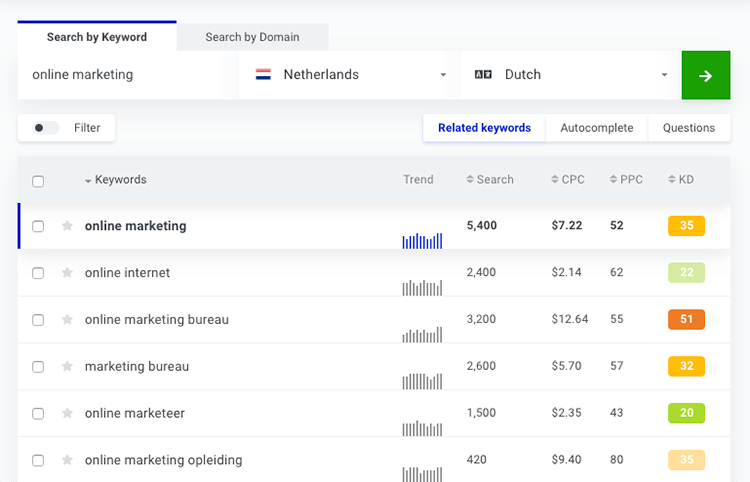Image resolution: width=750 pixels, height=482 pixels.
Task: Submit search with green arrow button
Action: click(x=706, y=75)
